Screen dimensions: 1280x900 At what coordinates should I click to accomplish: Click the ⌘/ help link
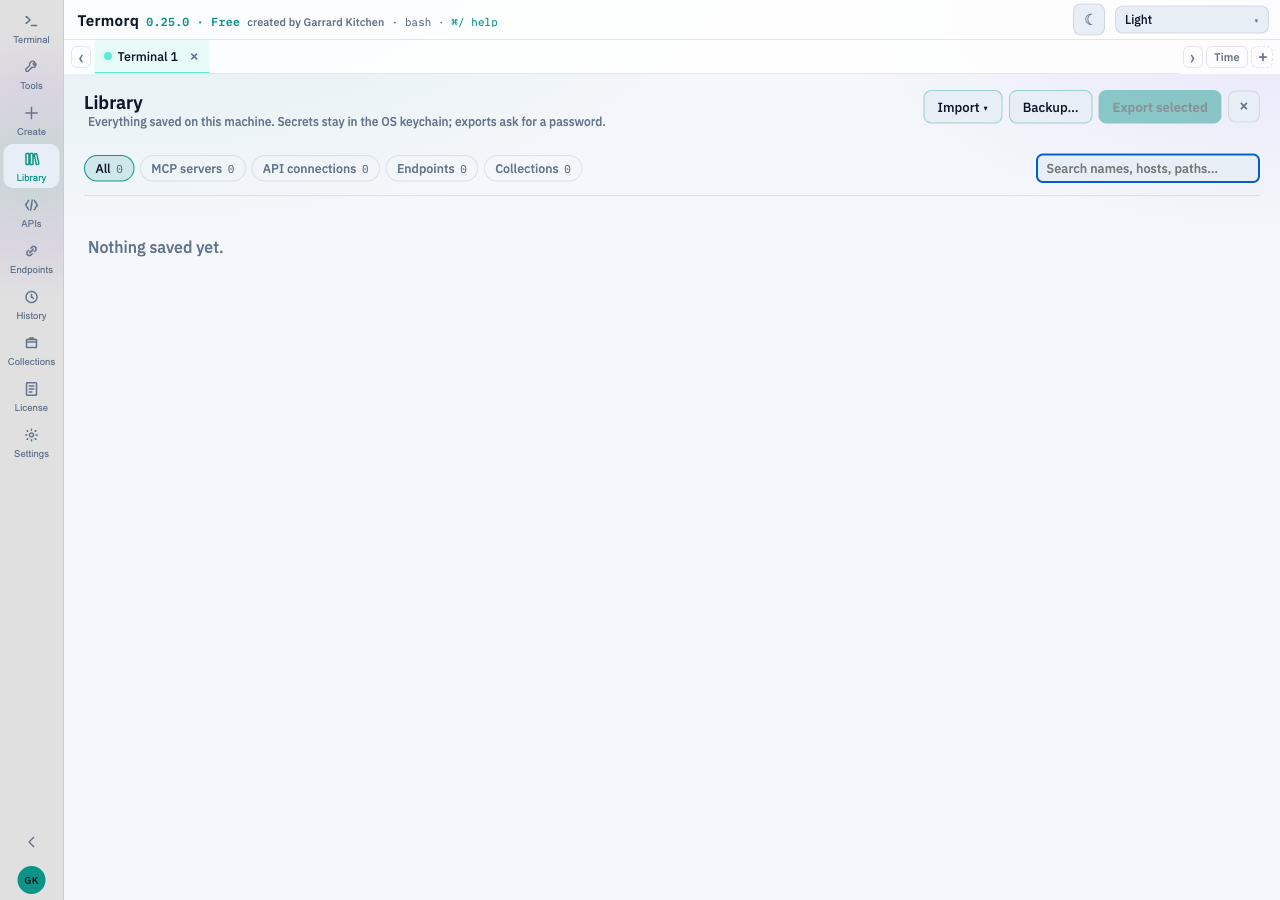click(x=474, y=22)
